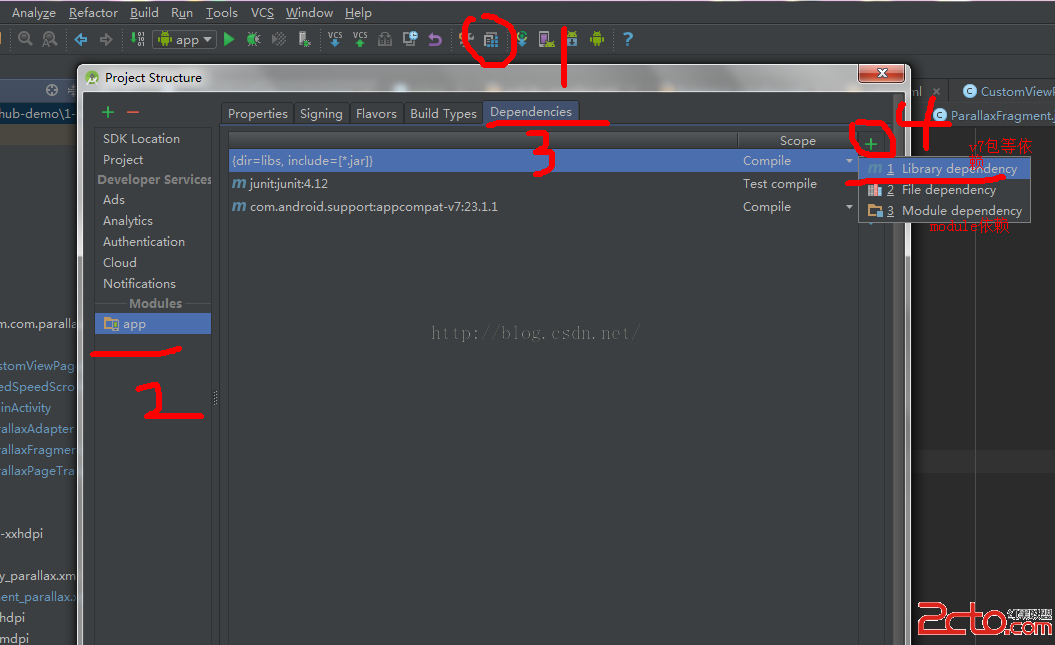
Task: Select the {dir=libs, include=[*.jar]} dependency row
Action: point(543,161)
